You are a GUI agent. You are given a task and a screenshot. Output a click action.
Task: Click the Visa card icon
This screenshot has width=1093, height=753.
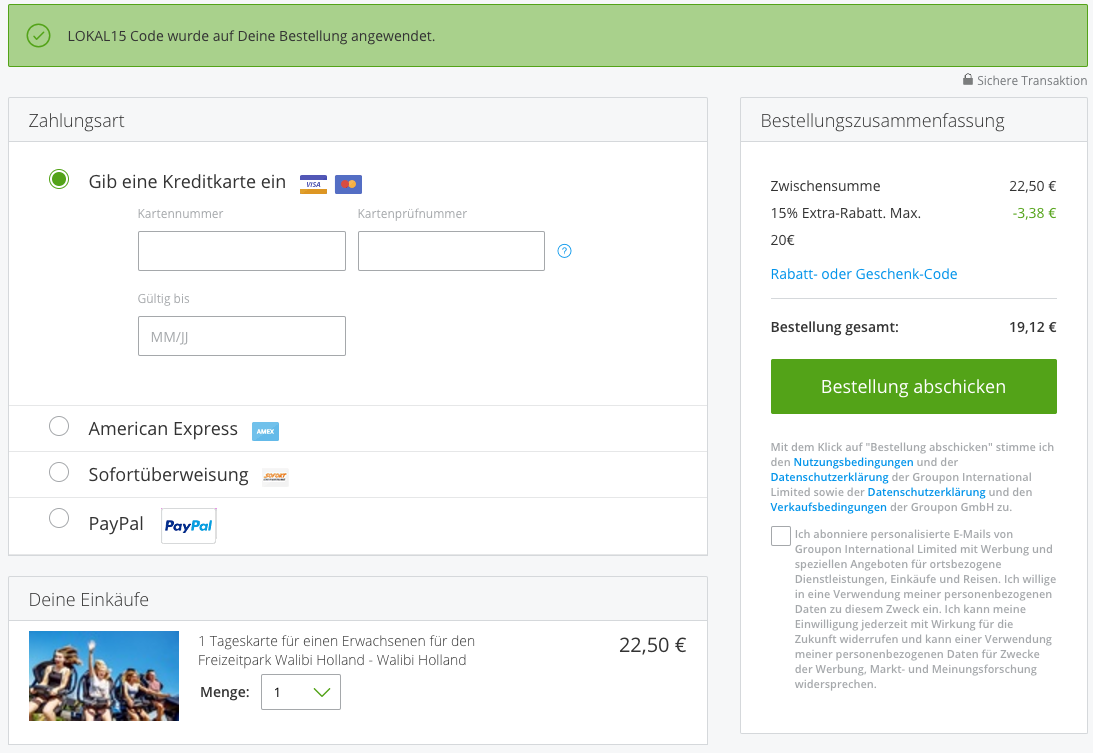(313, 184)
